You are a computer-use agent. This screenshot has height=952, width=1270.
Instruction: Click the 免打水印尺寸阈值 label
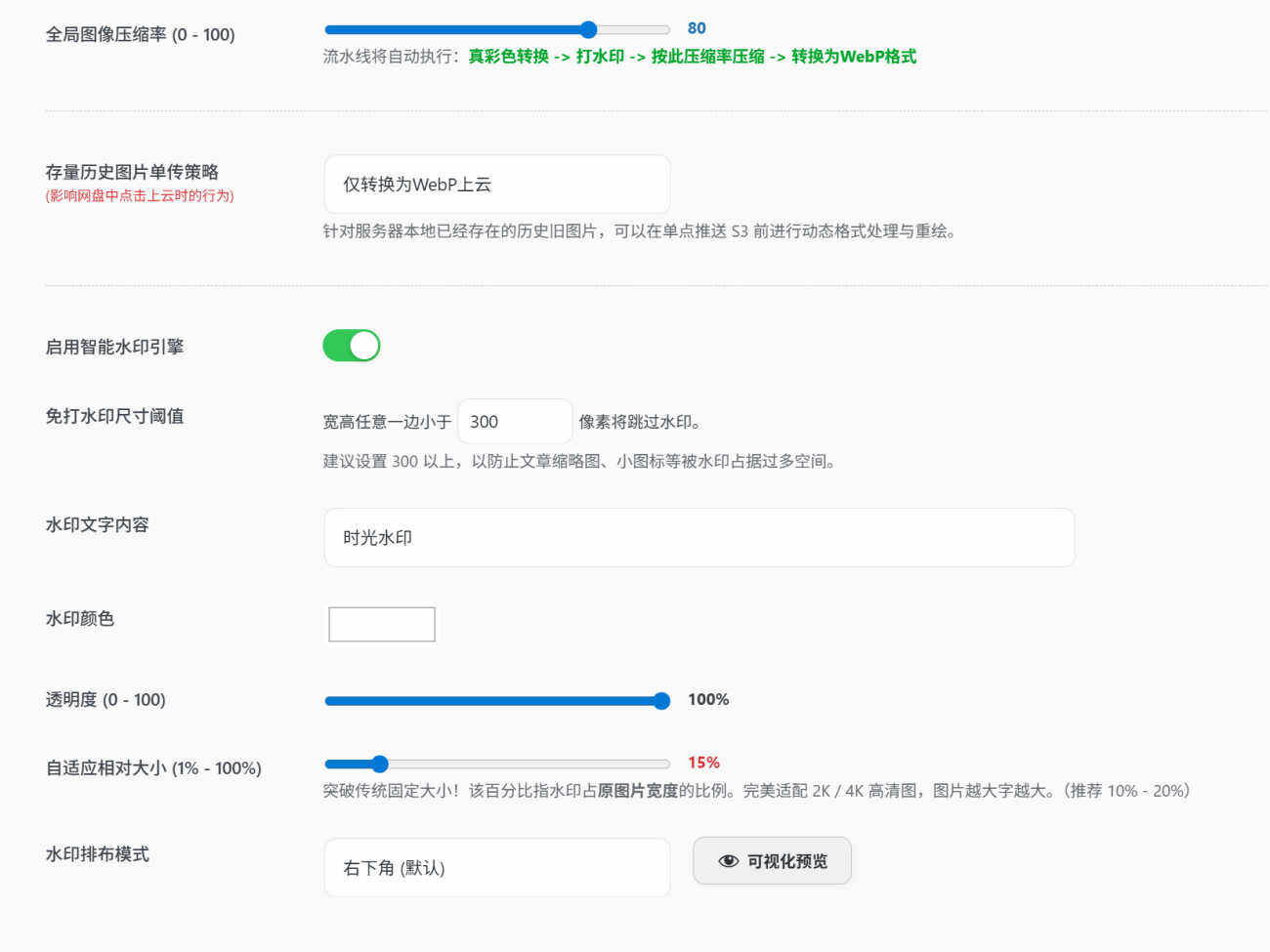tap(114, 416)
